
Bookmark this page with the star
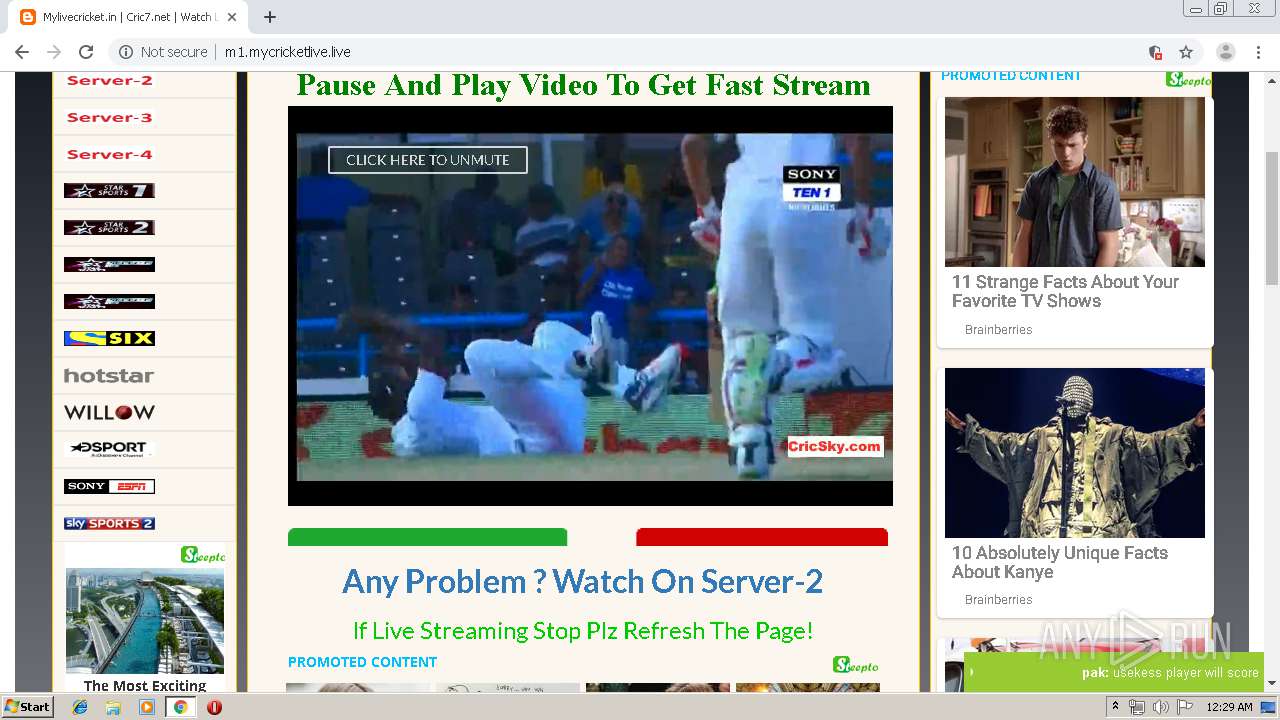tap(1186, 52)
